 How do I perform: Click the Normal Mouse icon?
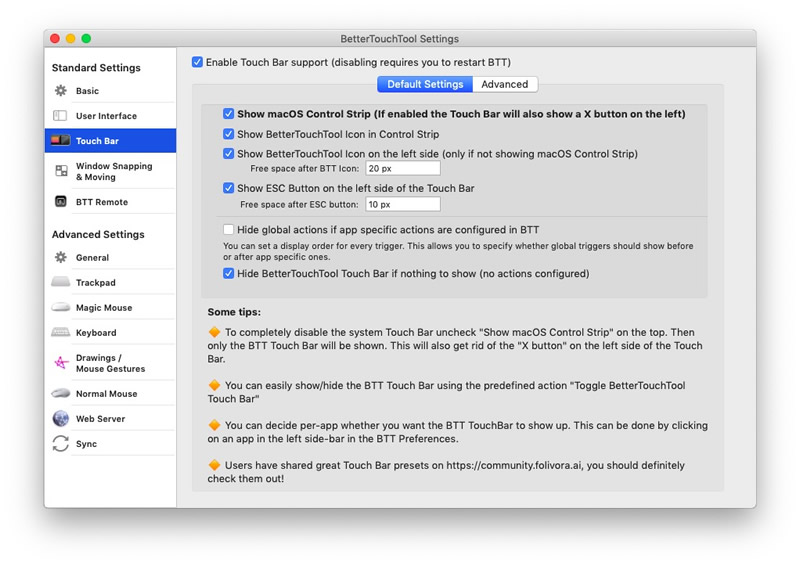click(x=61, y=393)
